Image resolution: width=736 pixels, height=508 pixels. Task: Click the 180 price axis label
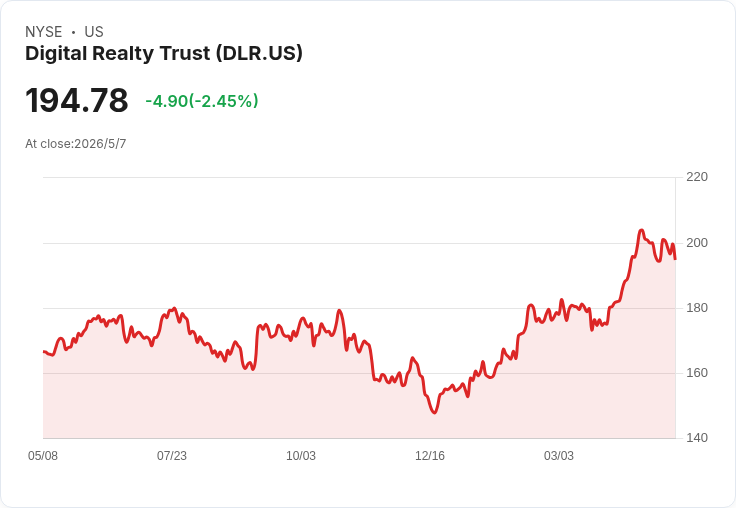point(697,308)
